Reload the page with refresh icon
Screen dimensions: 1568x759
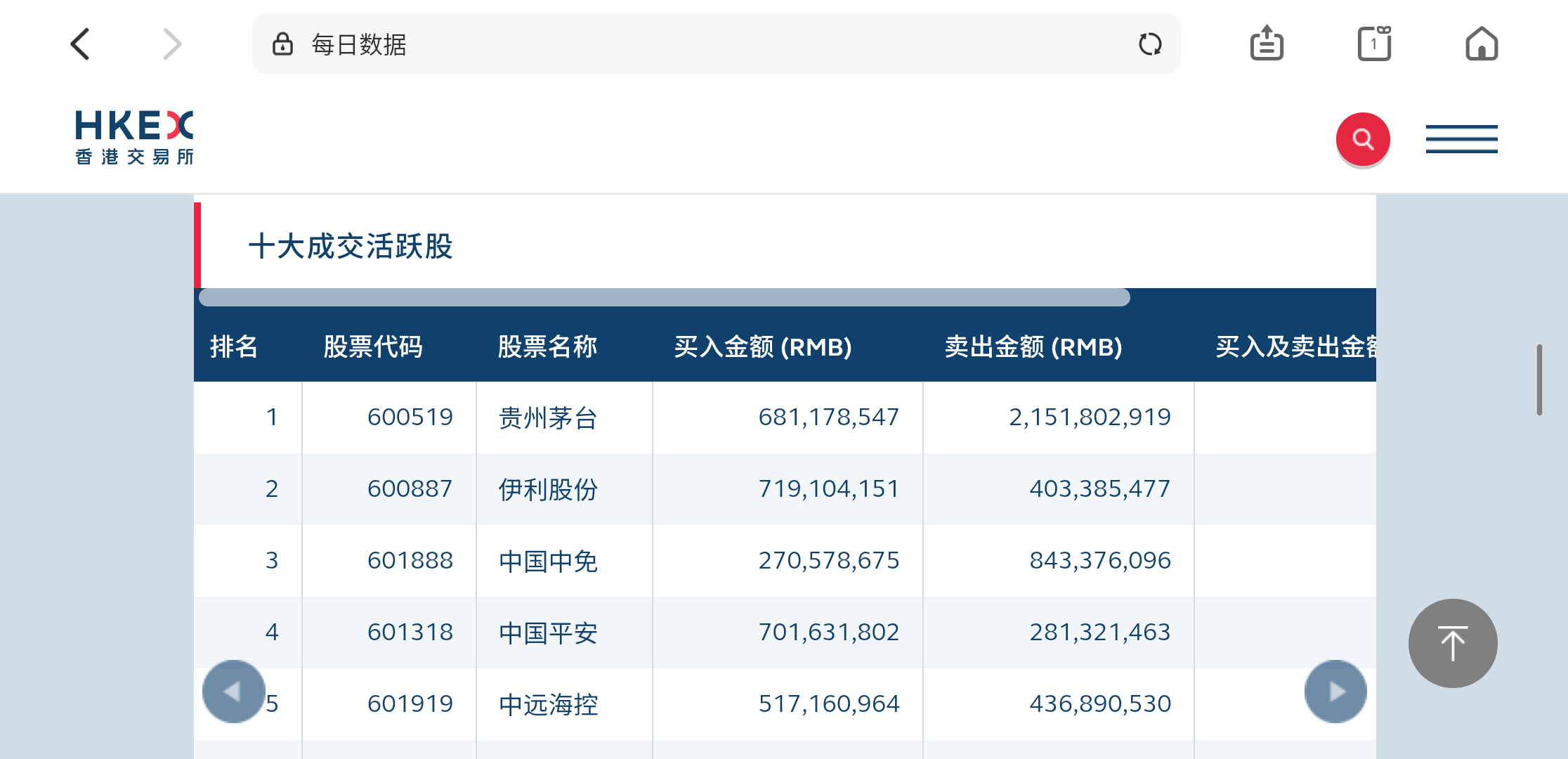1149,44
